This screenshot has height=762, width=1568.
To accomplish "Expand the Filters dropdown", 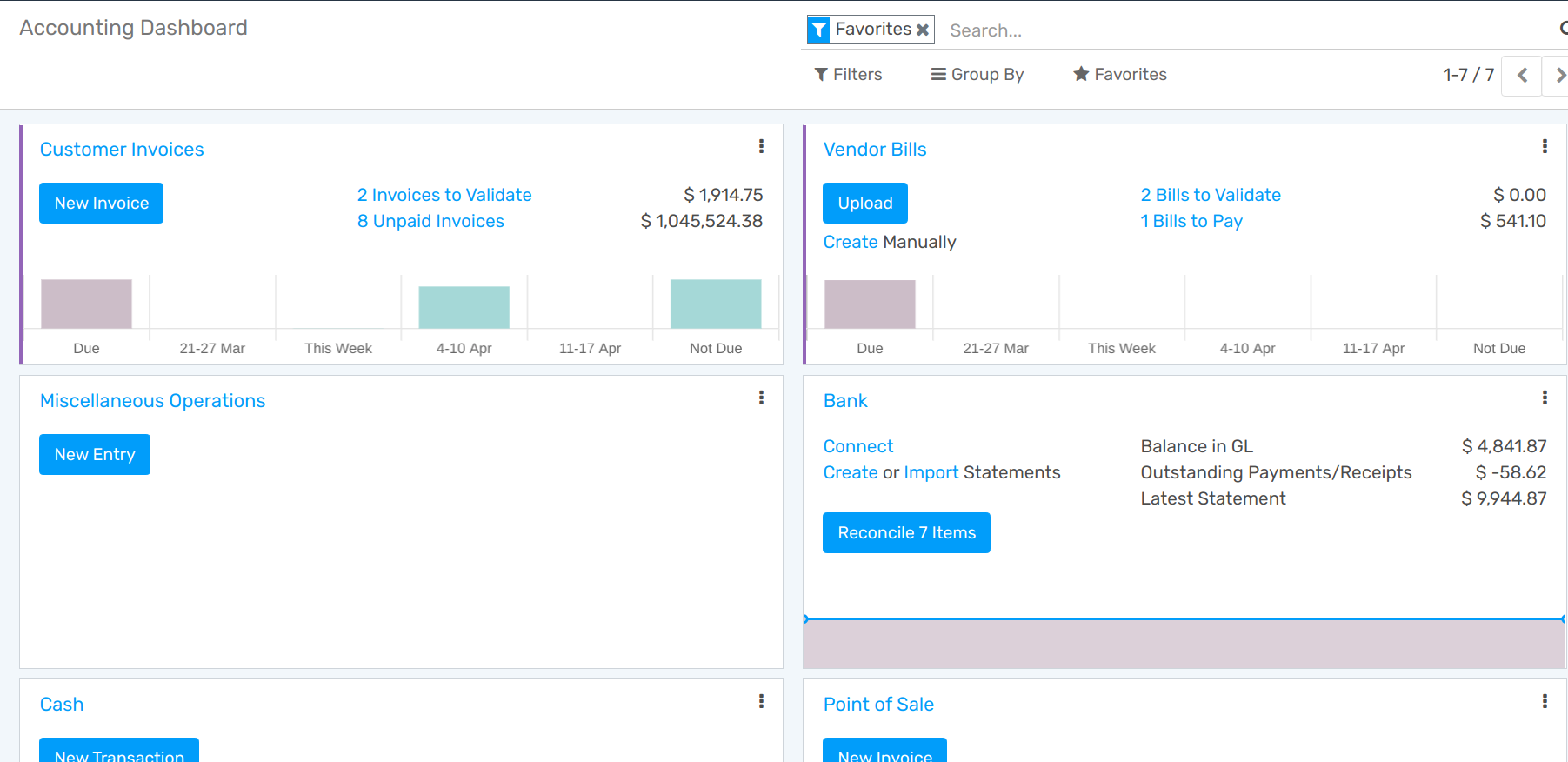I will (x=848, y=75).
